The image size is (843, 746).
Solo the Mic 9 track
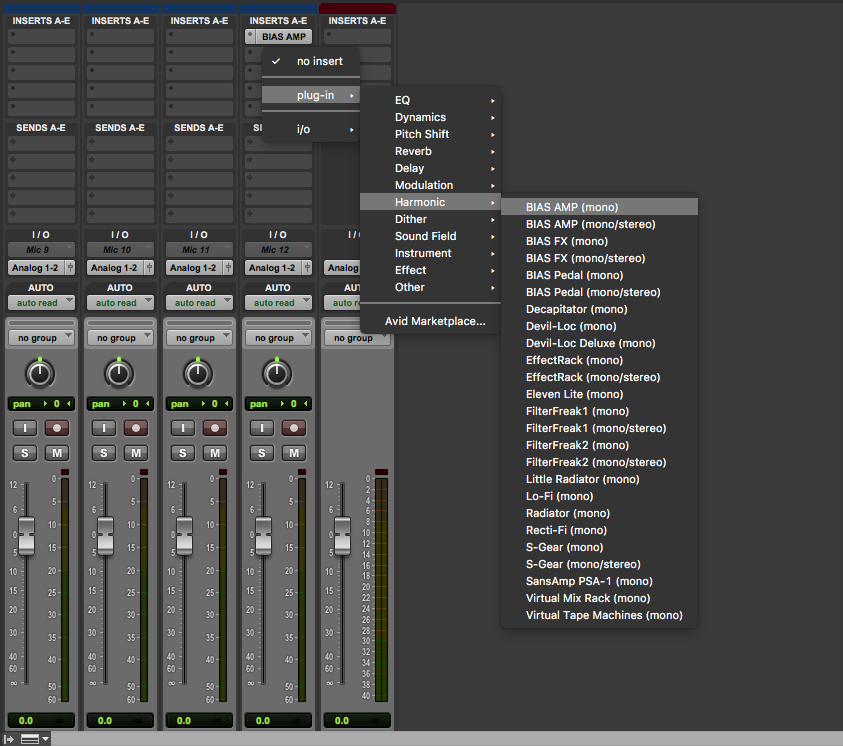25,453
